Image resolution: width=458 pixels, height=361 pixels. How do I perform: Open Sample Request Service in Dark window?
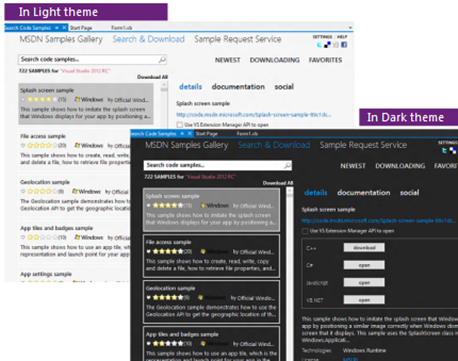[363, 145]
